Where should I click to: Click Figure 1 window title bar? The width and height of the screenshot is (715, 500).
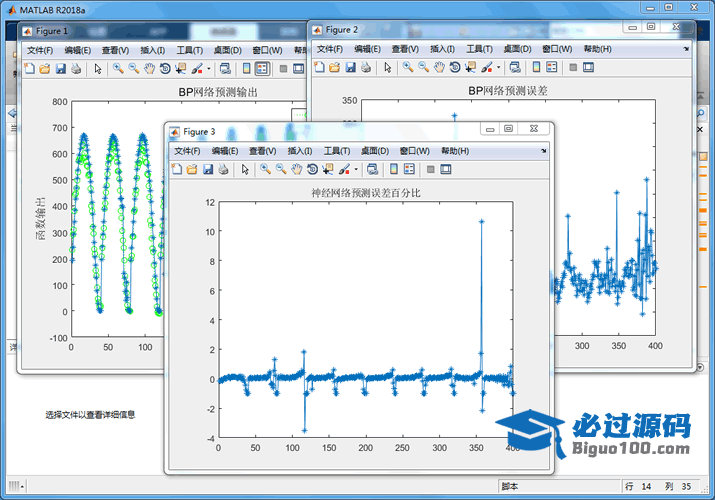point(162,31)
